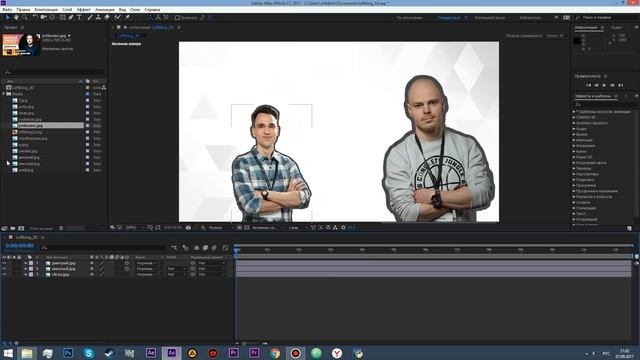Toggle shy switch on layer 1
Screen dimensions: 640x360
pos(92,263)
